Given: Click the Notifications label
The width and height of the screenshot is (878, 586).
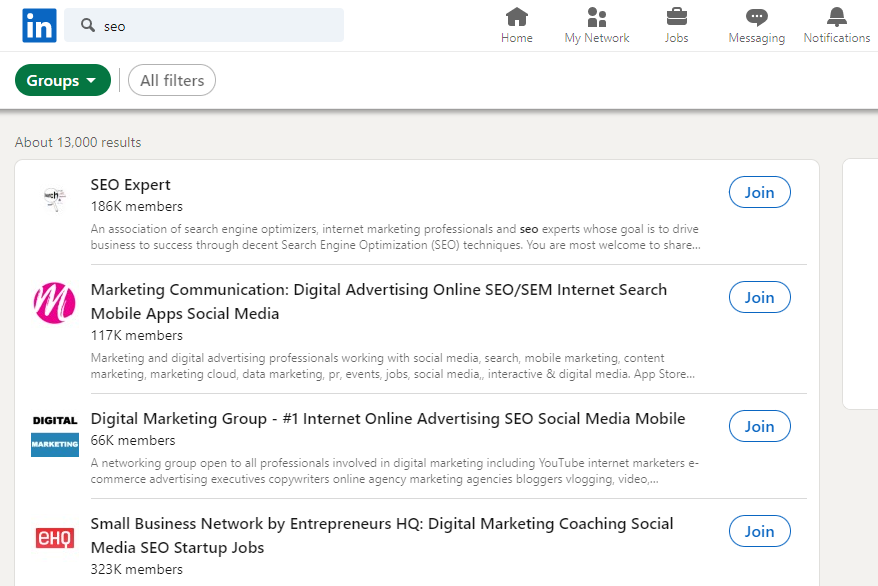Looking at the screenshot, I should (x=837, y=38).
